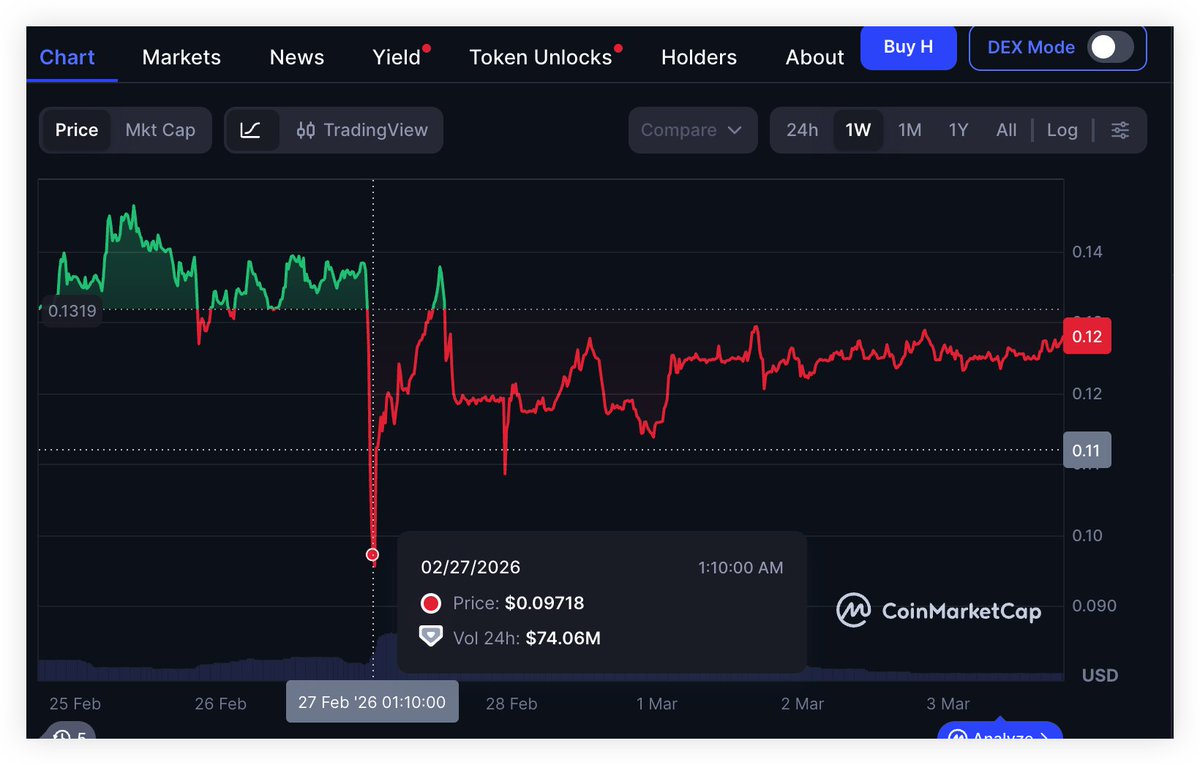Click the 0.14 y-axis label
Image resolution: width=1200 pixels, height=765 pixels.
coord(1087,252)
